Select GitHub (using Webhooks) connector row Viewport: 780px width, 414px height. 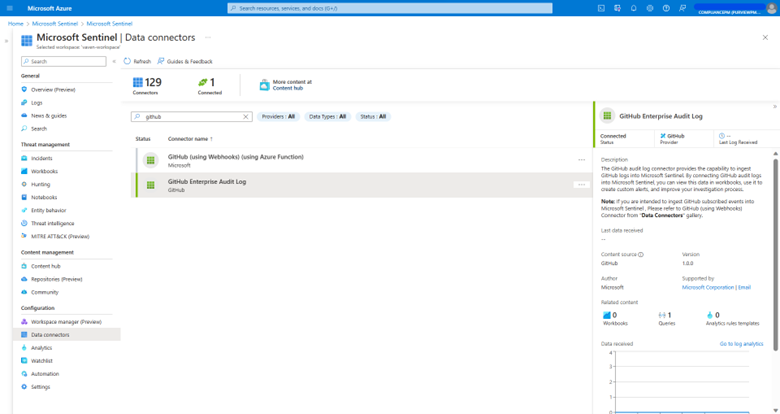coord(364,160)
